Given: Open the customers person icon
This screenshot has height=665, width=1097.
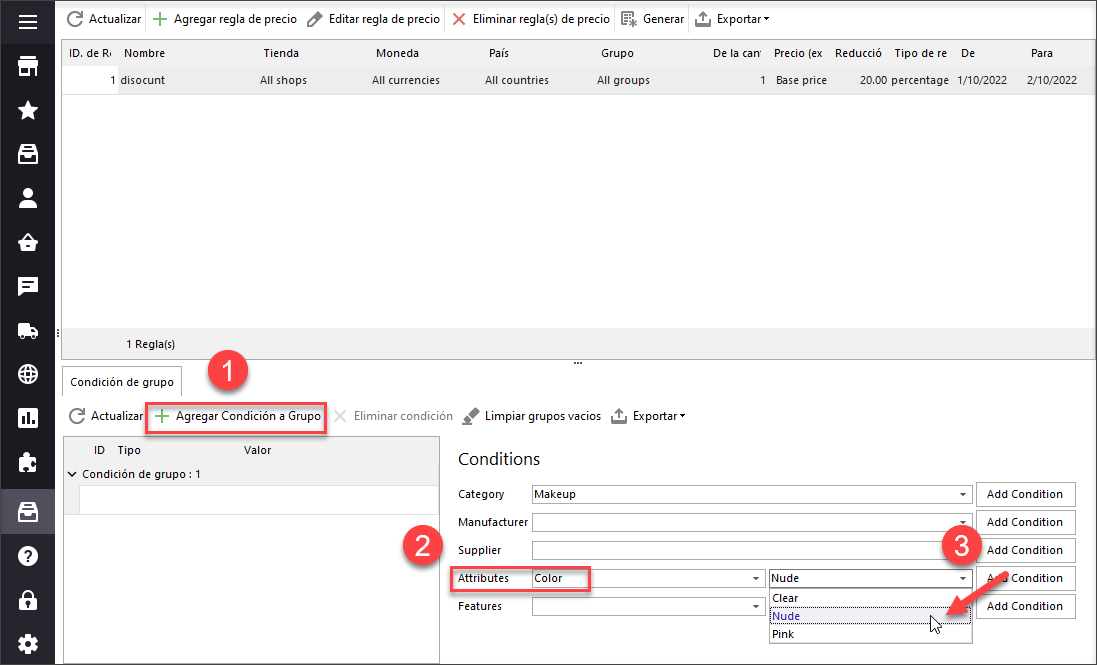Looking at the screenshot, I should [28, 199].
